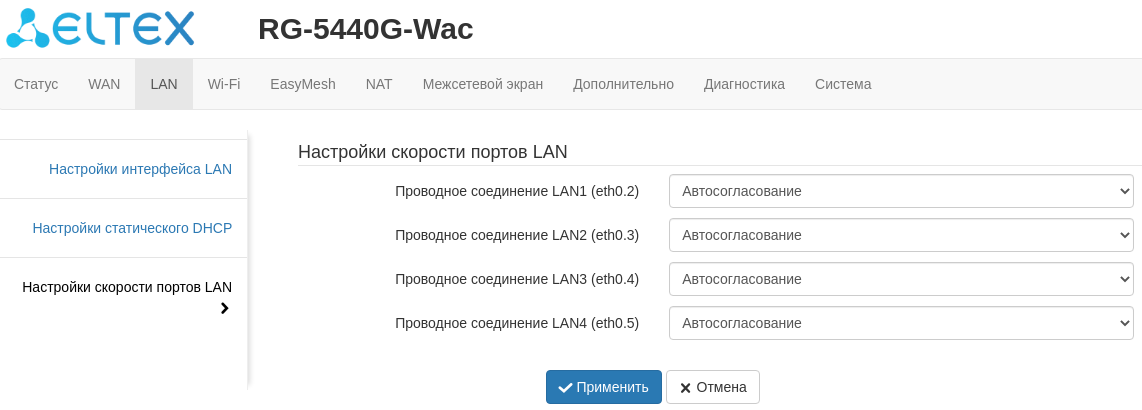Open the Диагностика tab
Screen dimensions: 1142x410
point(744,84)
